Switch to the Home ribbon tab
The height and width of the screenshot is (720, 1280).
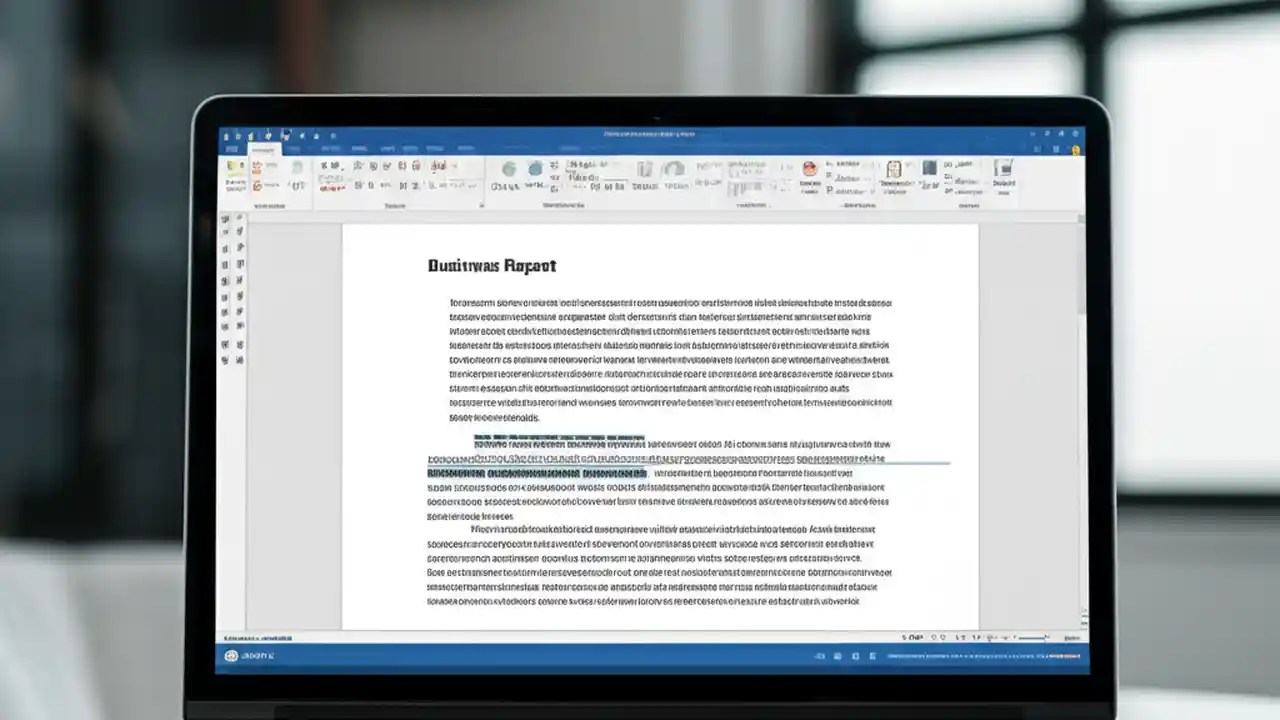tap(261, 149)
